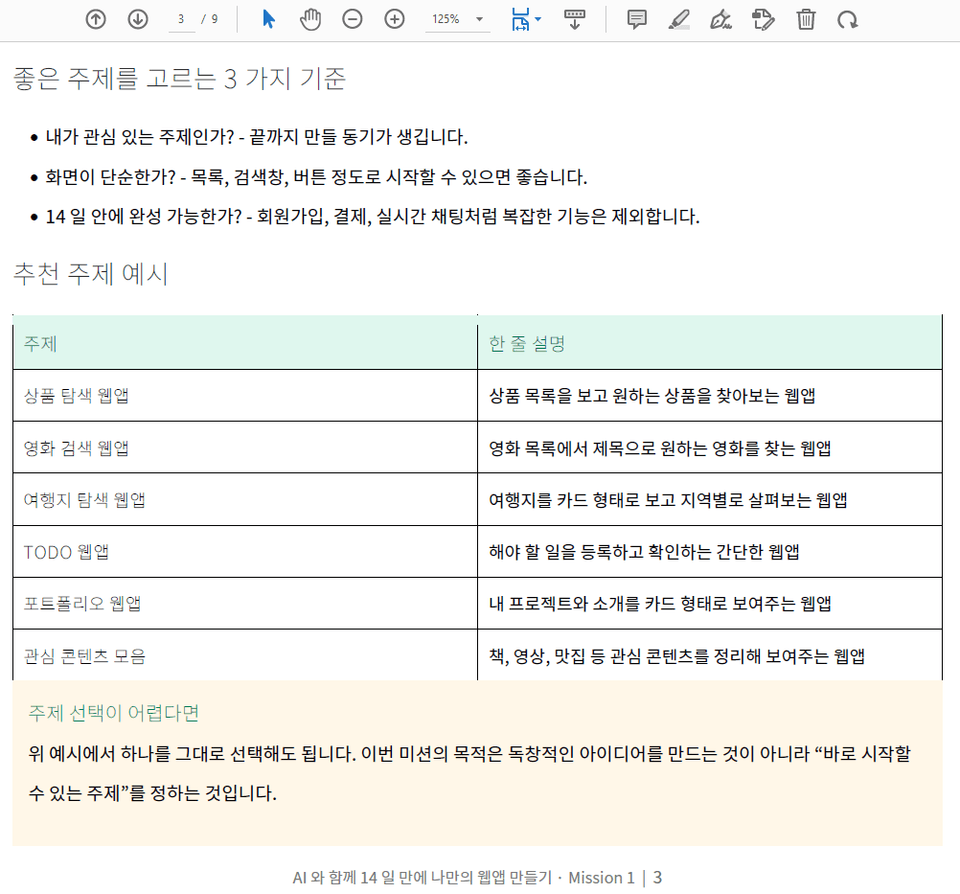Image resolution: width=960 pixels, height=894 pixels.
Task: Click bullet '14 일 안에 완성 가능한가?'
Action: pyautogui.click(x=144, y=216)
